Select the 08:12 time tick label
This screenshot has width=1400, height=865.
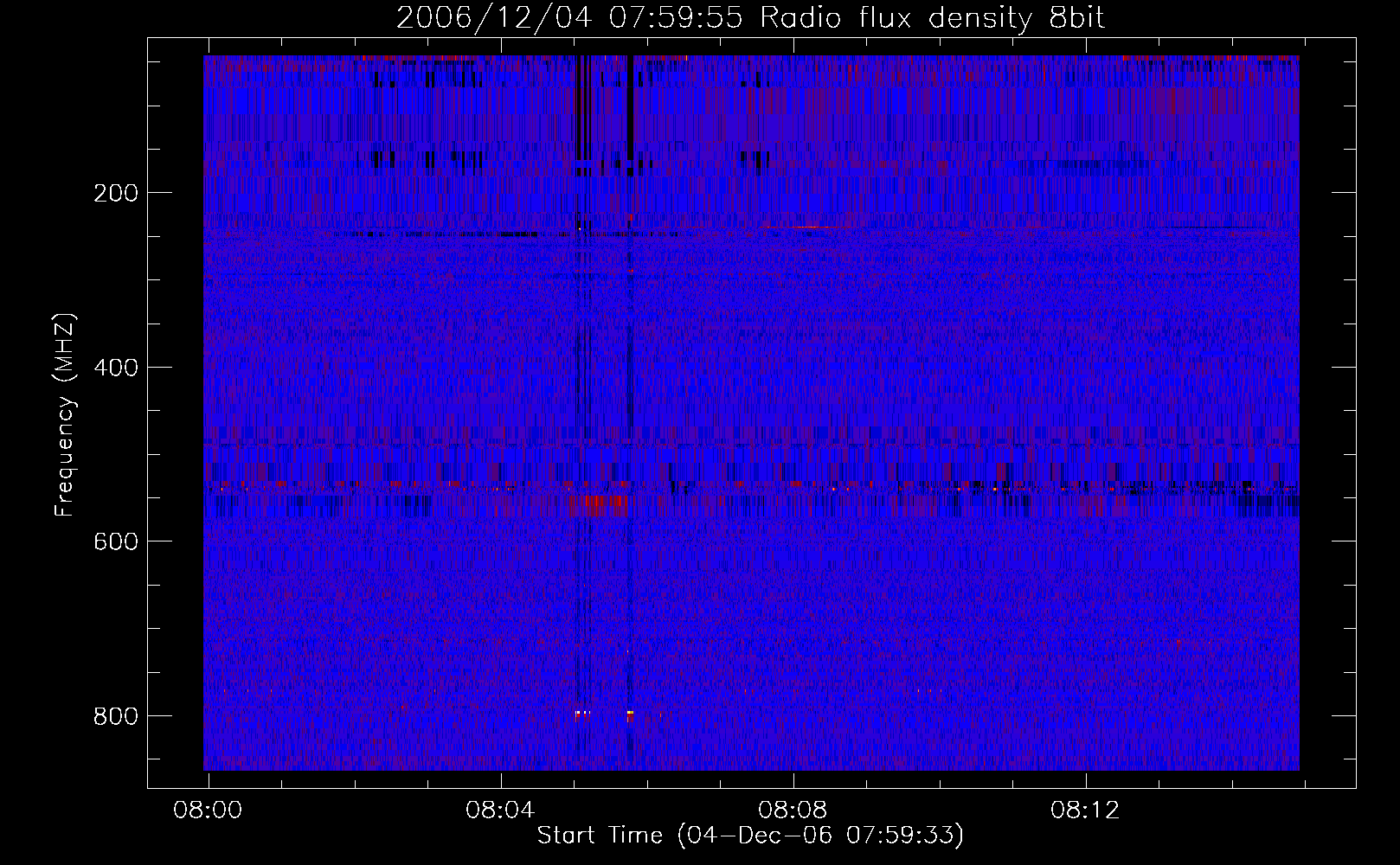click(x=1085, y=811)
